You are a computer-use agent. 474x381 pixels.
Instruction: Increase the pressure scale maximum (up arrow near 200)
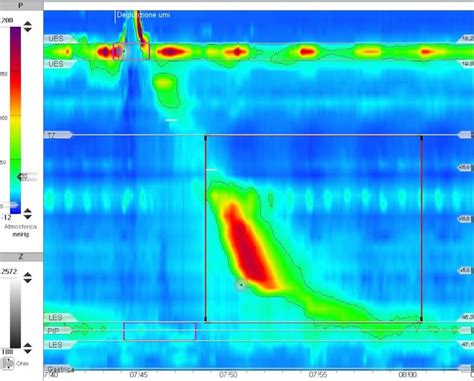pyautogui.click(x=28, y=24)
